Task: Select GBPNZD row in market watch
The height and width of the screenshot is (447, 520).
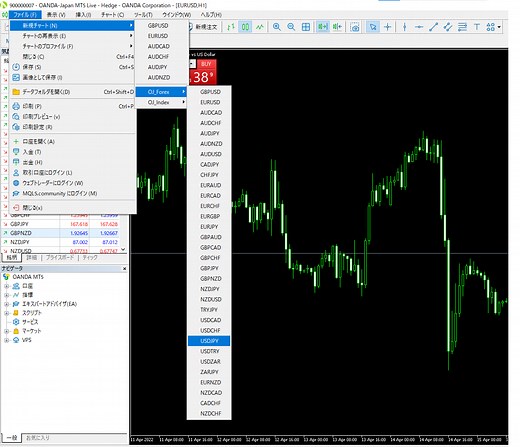Action: (60, 233)
